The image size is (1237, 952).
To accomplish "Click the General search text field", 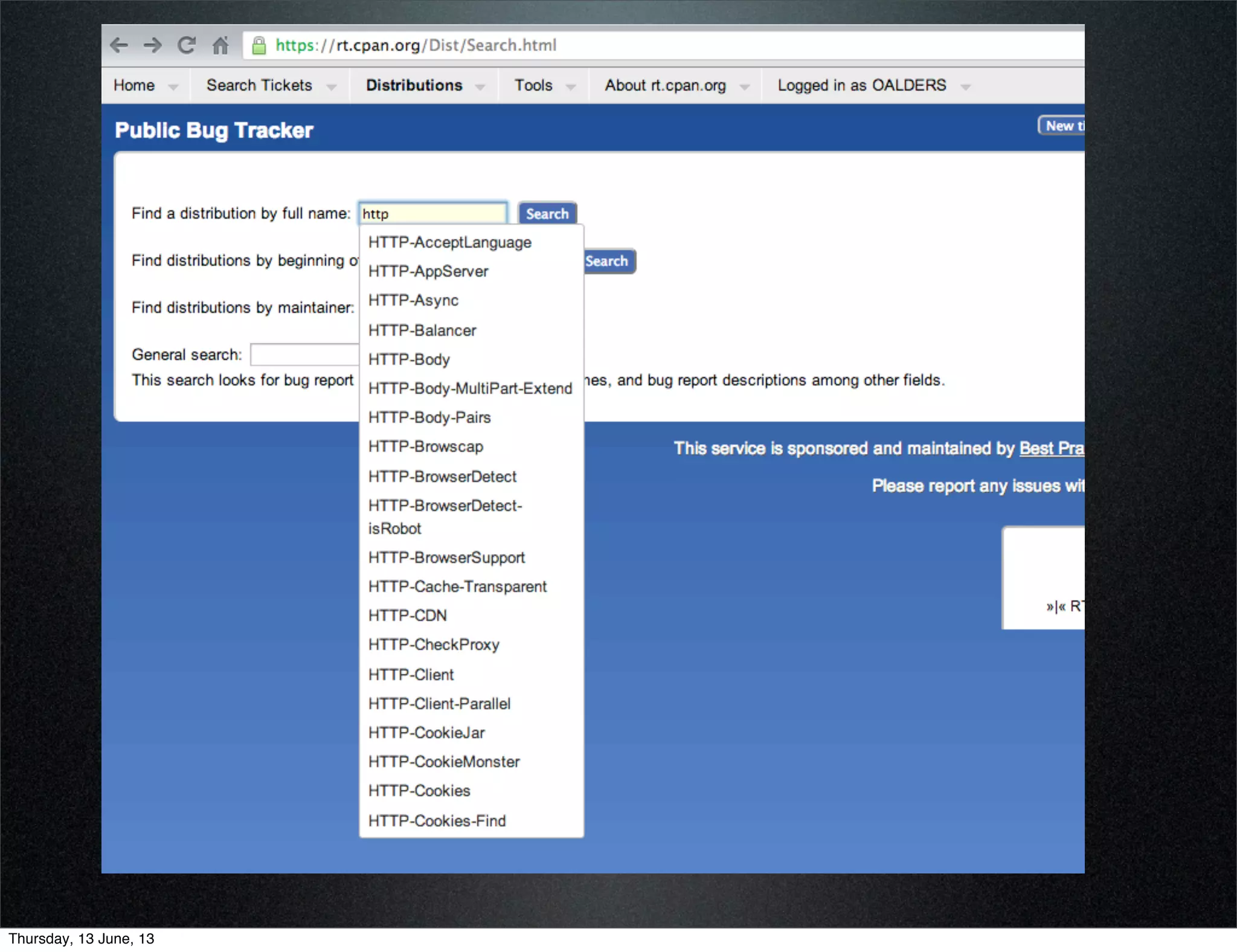I will point(304,355).
